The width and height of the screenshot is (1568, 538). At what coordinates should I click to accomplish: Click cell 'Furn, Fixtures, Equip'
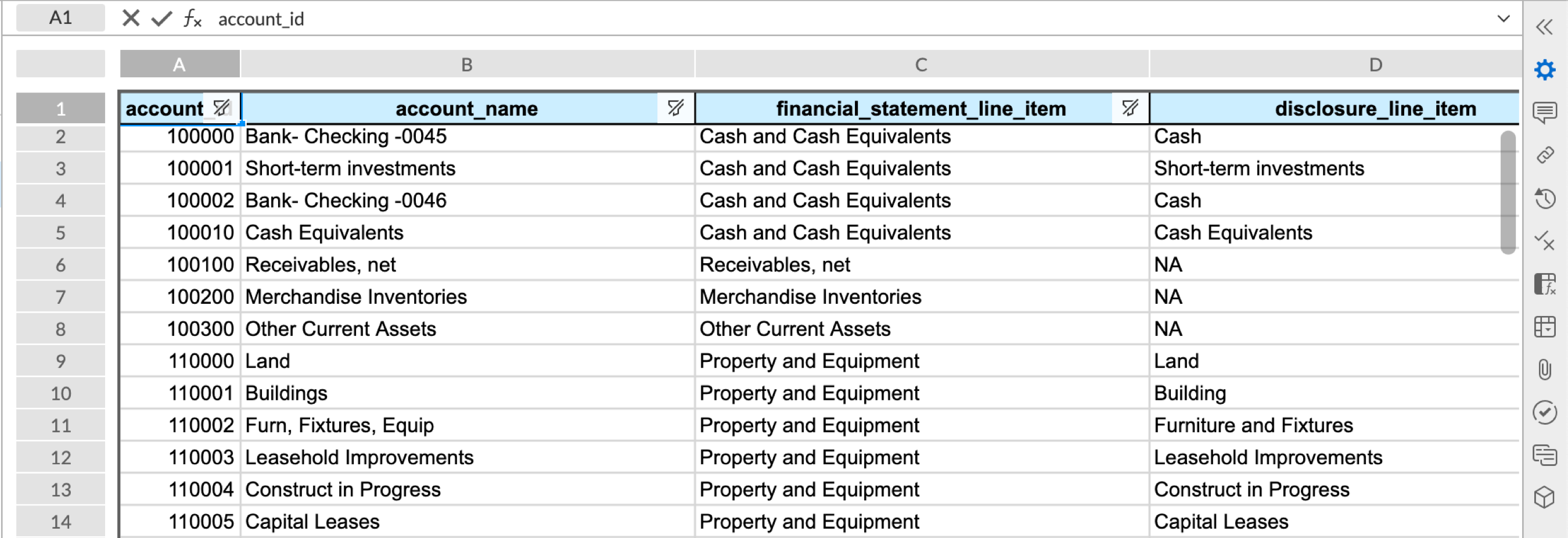[x=467, y=425]
